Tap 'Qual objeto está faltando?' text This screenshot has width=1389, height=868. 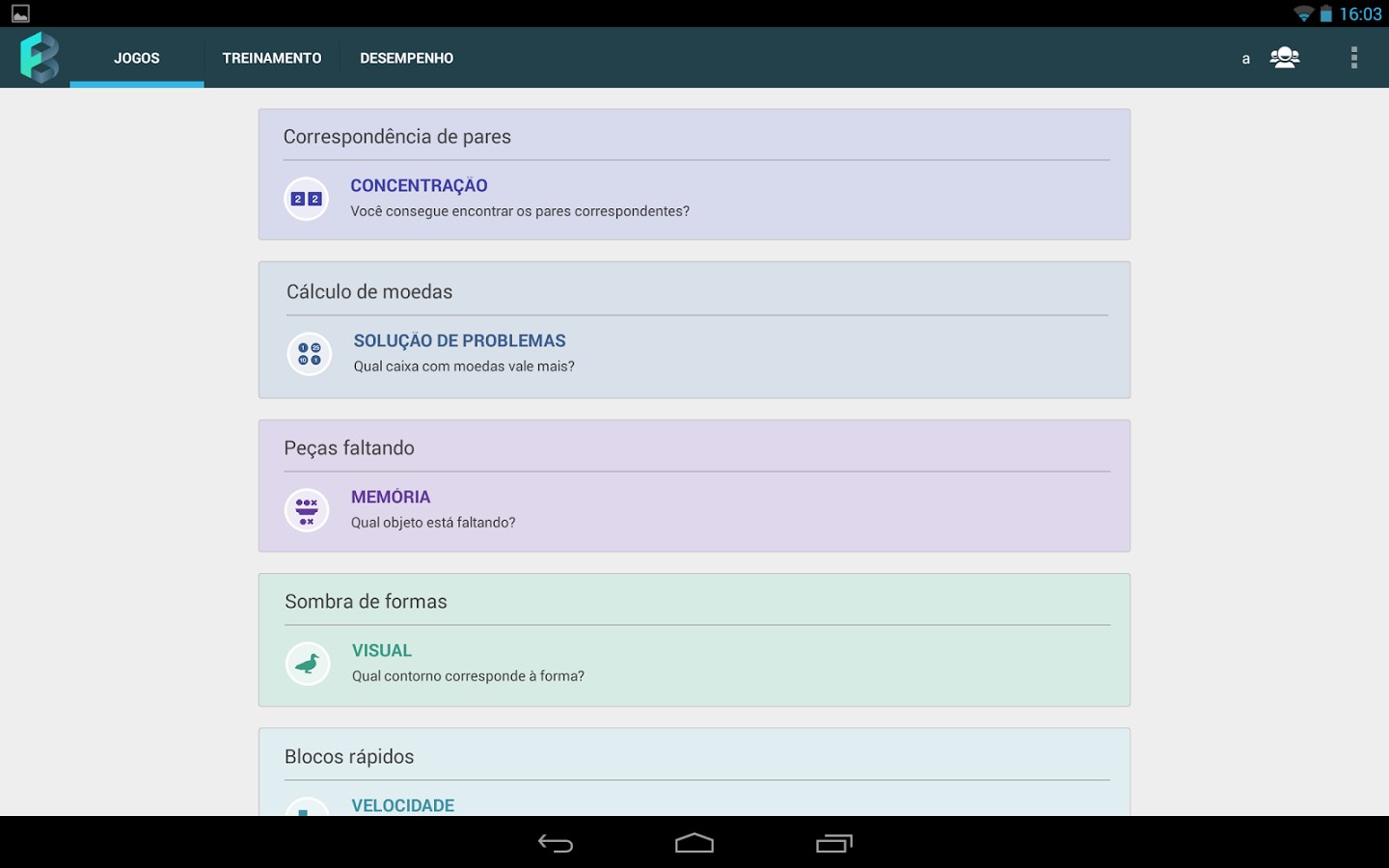[433, 523]
